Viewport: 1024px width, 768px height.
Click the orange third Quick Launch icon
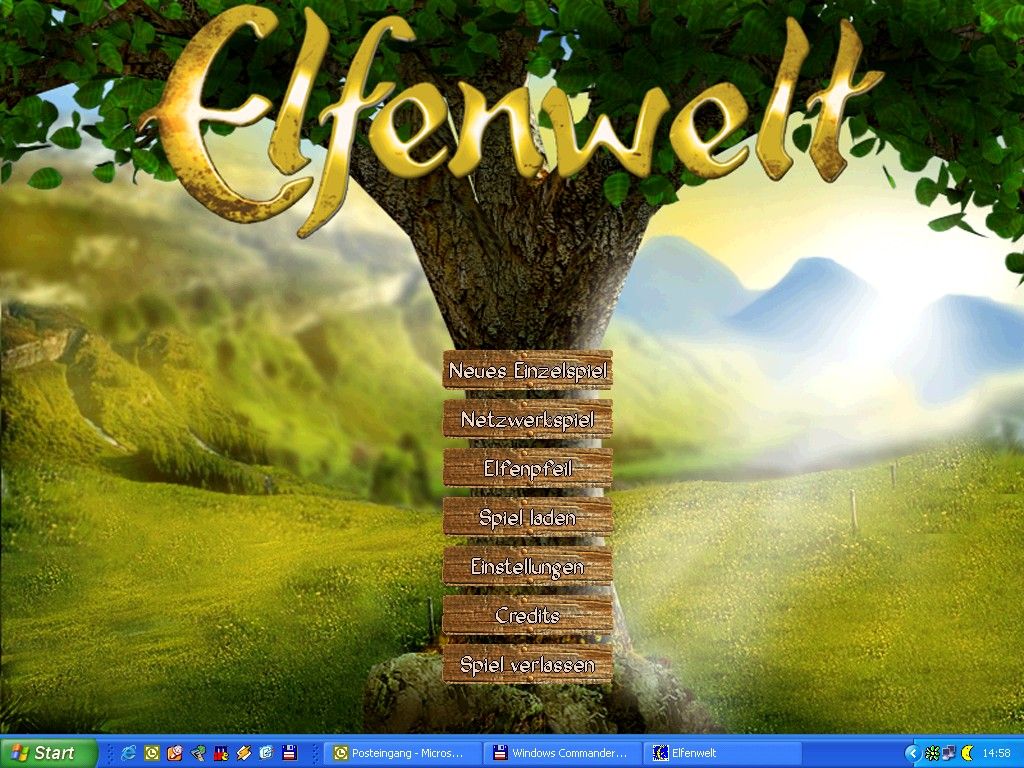coord(175,753)
